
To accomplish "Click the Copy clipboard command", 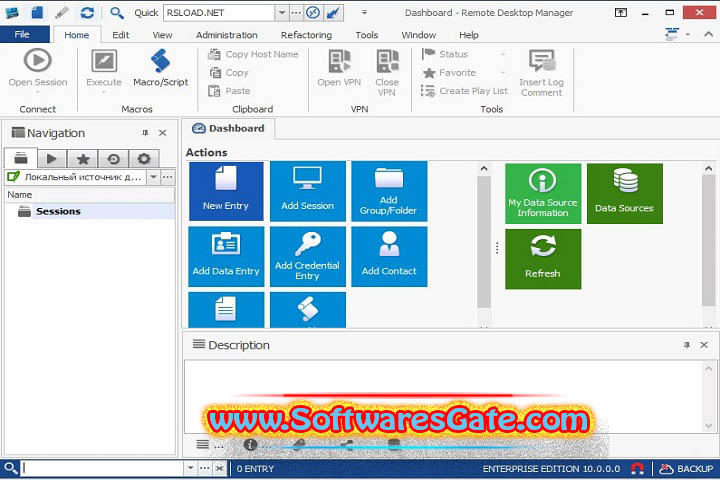I will pos(229,73).
